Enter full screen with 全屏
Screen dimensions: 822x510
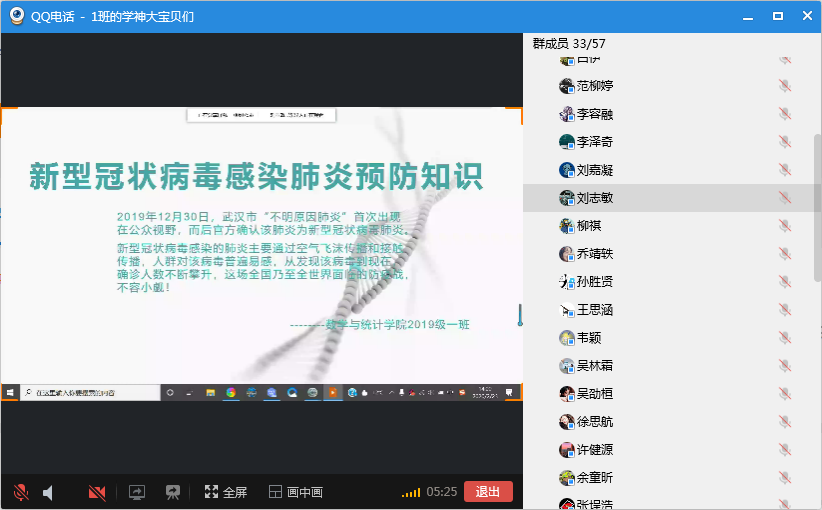(225, 492)
